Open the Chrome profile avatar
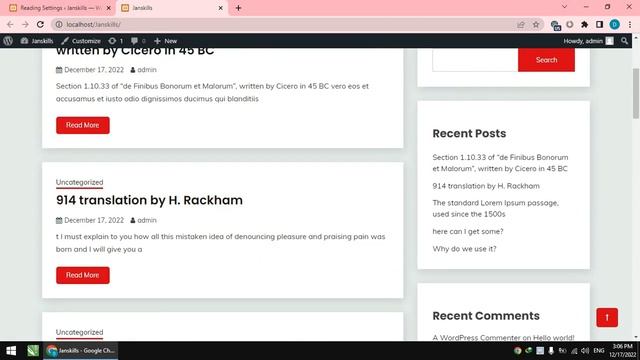This screenshot has height=360, width=640. click(x=614, y=24)
